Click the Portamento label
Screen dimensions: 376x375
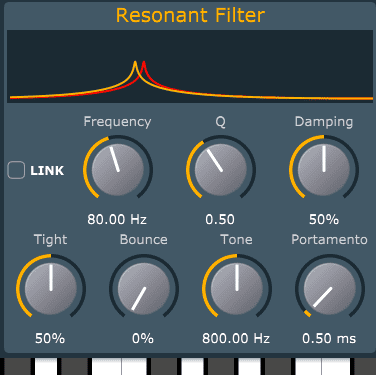(x=329, y=240)
